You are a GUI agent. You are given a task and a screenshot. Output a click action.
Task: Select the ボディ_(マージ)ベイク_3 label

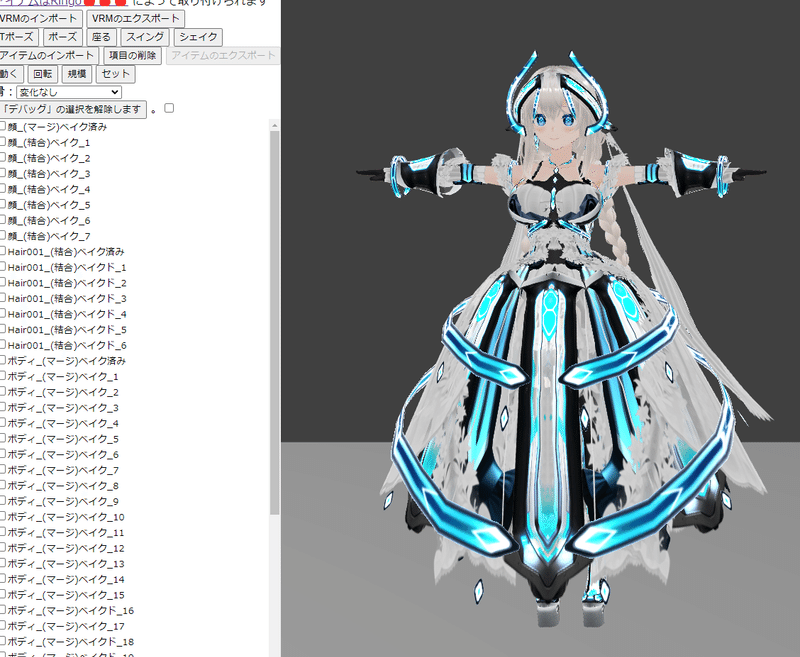[63, 408]
